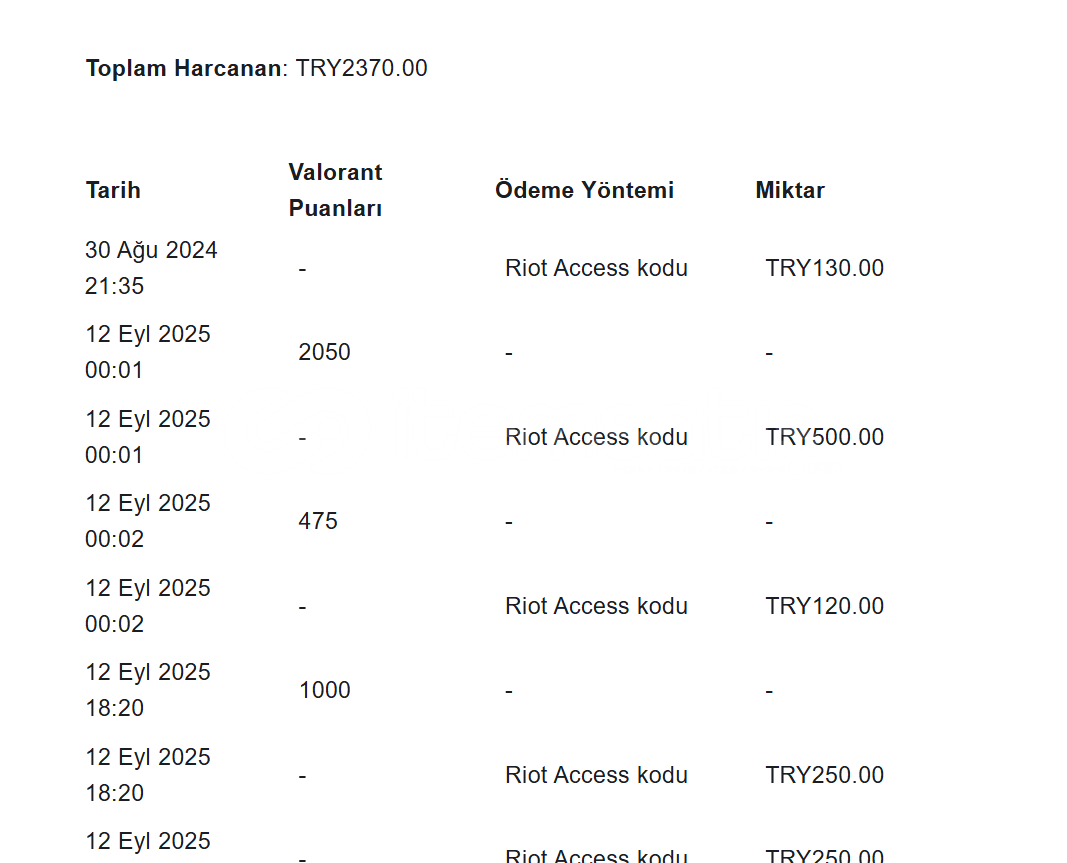This screenshot has width=1067, height=863.
Task: Click the TRY130.00 amount
Action: (x=825, y=268)
